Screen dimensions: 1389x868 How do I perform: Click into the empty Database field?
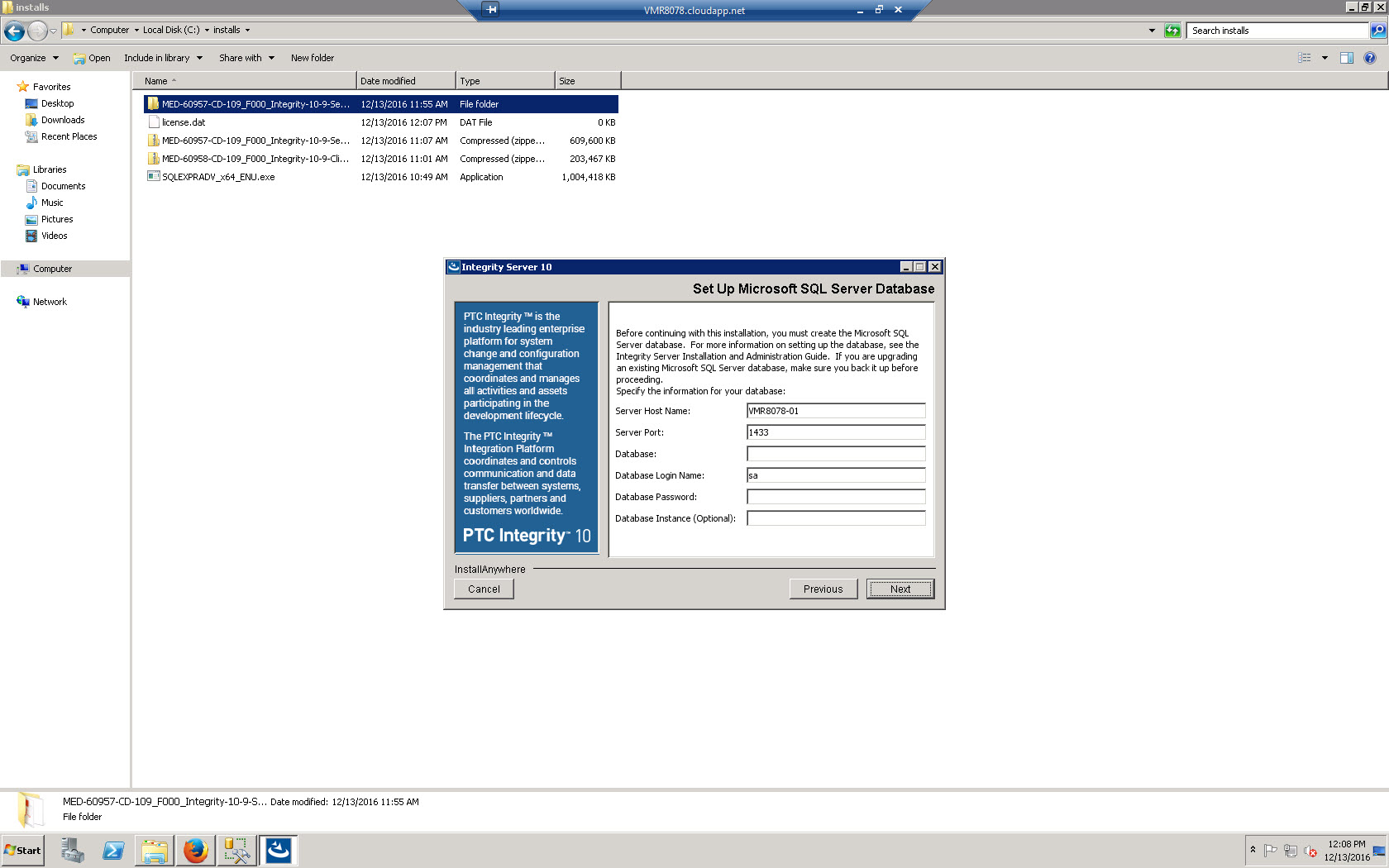(836, 454)
